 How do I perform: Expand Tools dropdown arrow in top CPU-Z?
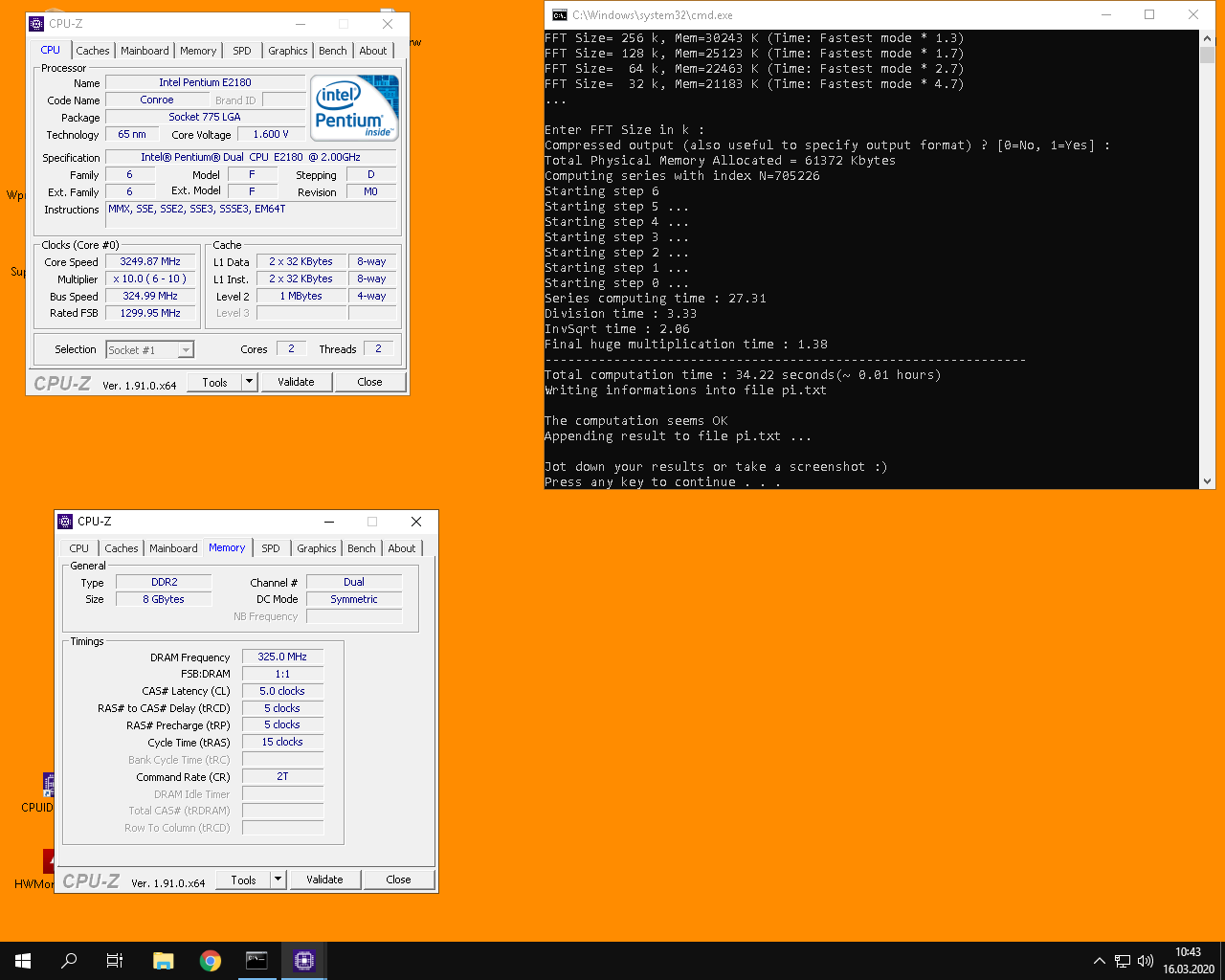tap(250, 382)
